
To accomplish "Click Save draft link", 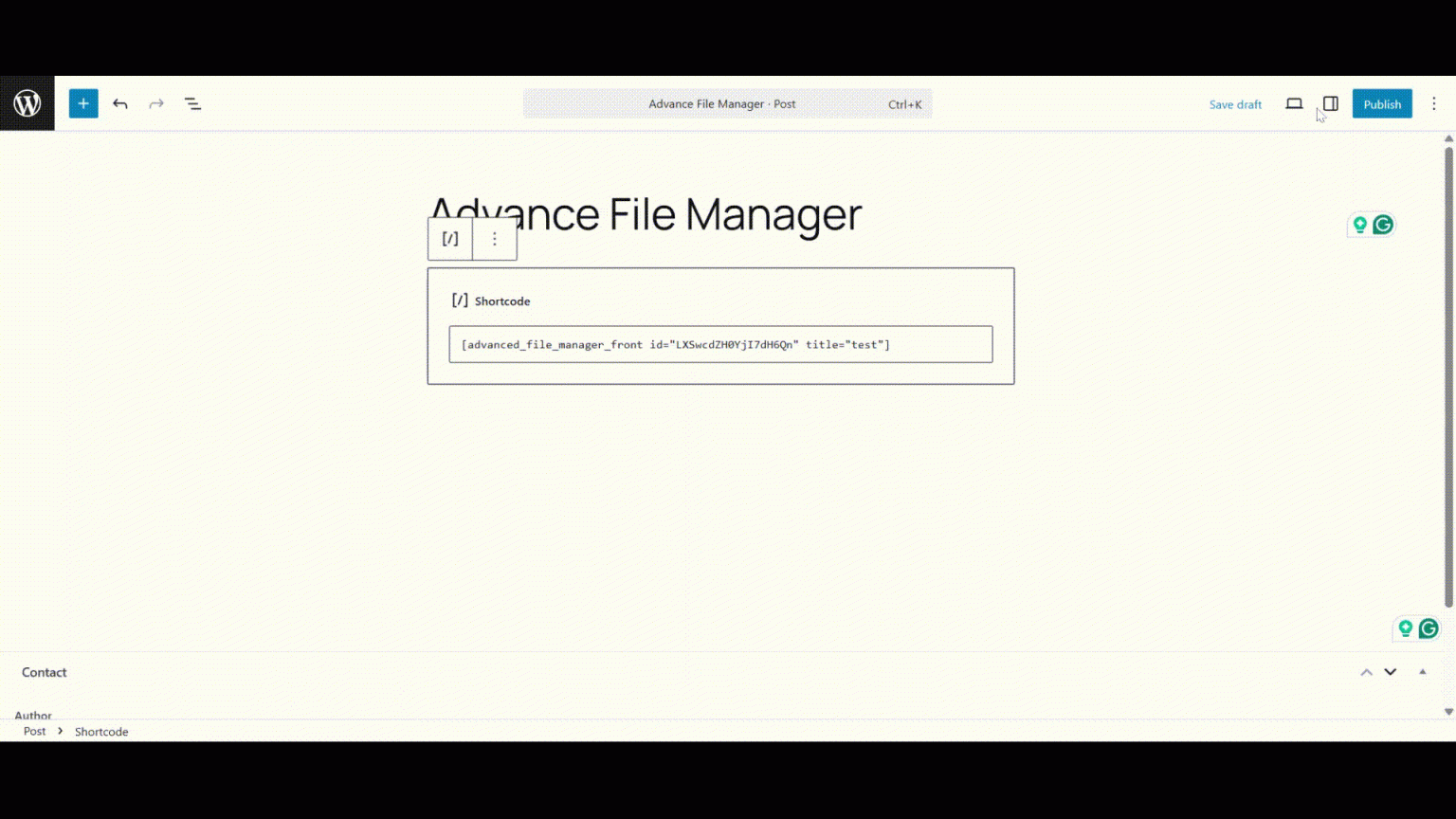I will pyautogui.click(x=1235, y=104).
